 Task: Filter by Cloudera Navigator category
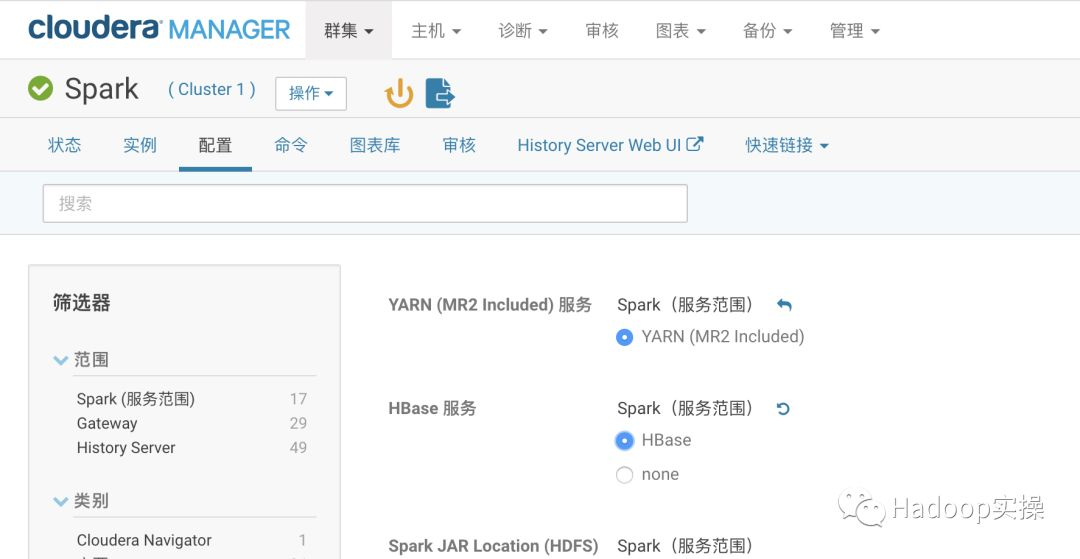tap(144, 540)
